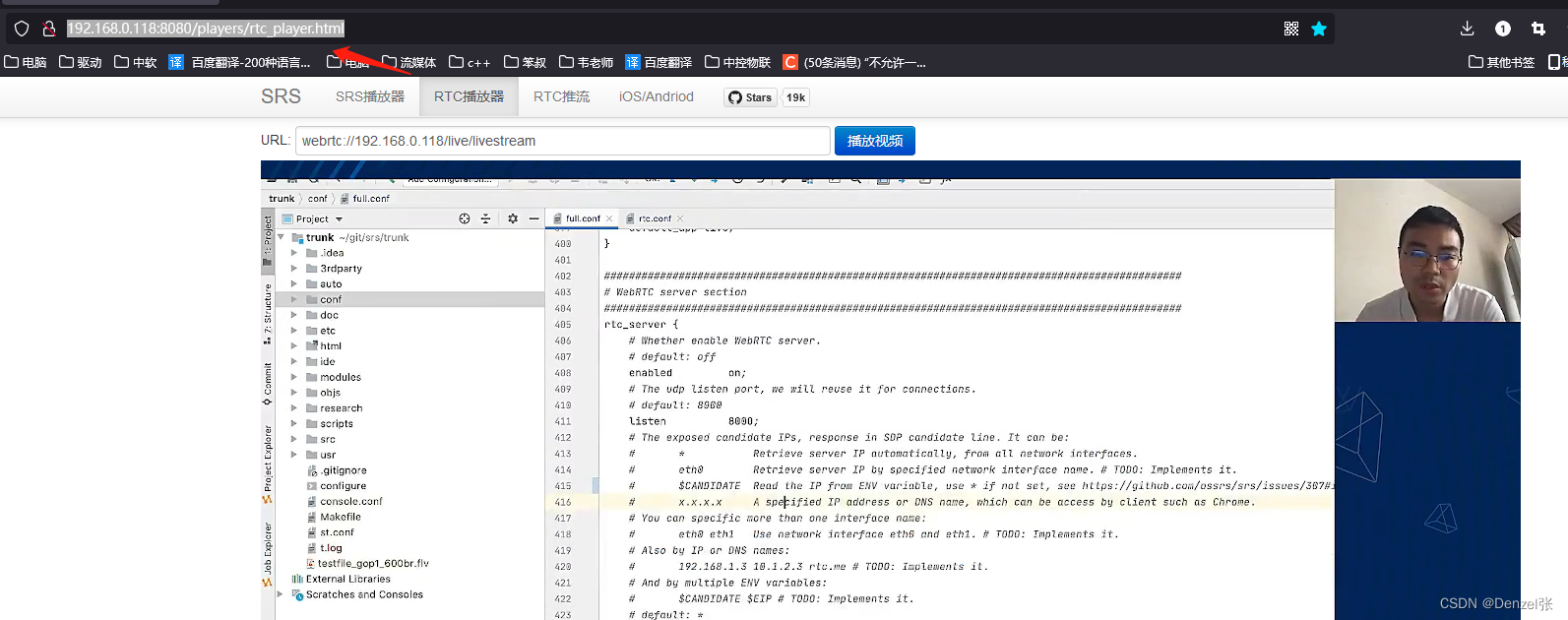Expand the conf folder in project tree
1568x620 pixels.
click(x=293, y=299)
